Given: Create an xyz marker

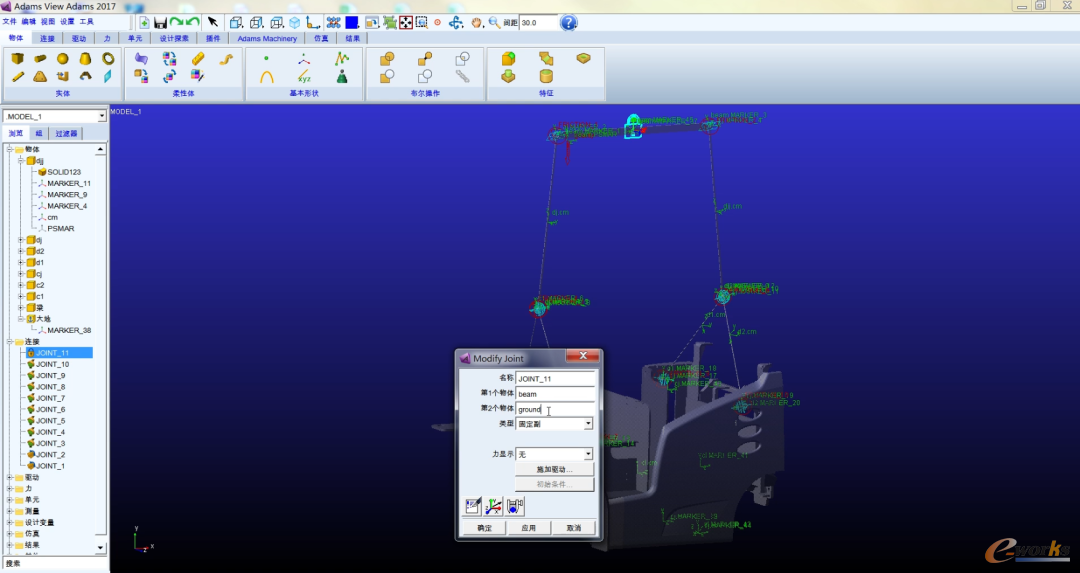Looking at the screenshot, I should [304, 76].
